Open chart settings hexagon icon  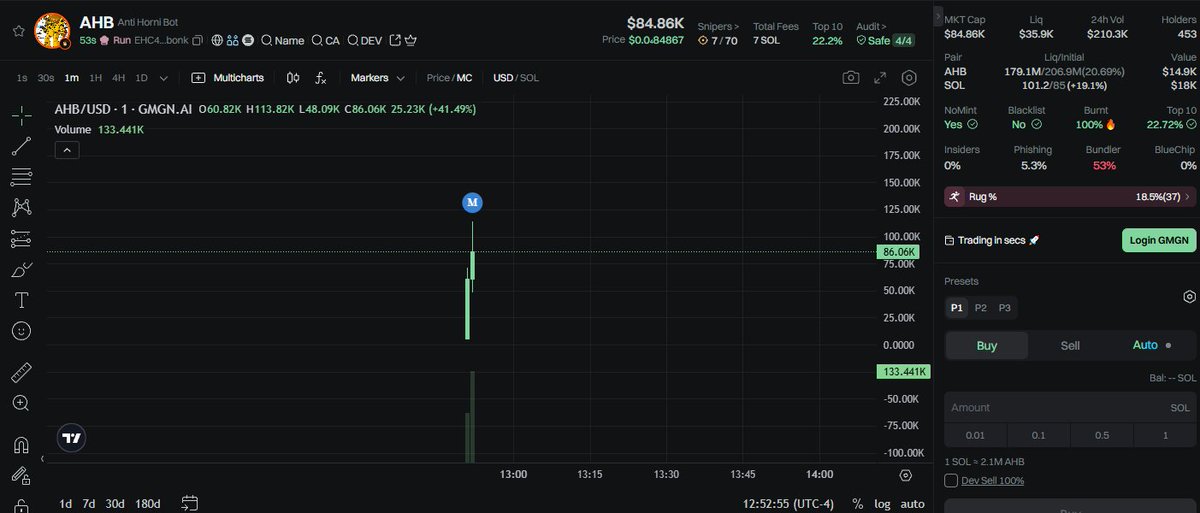[909, 78]
